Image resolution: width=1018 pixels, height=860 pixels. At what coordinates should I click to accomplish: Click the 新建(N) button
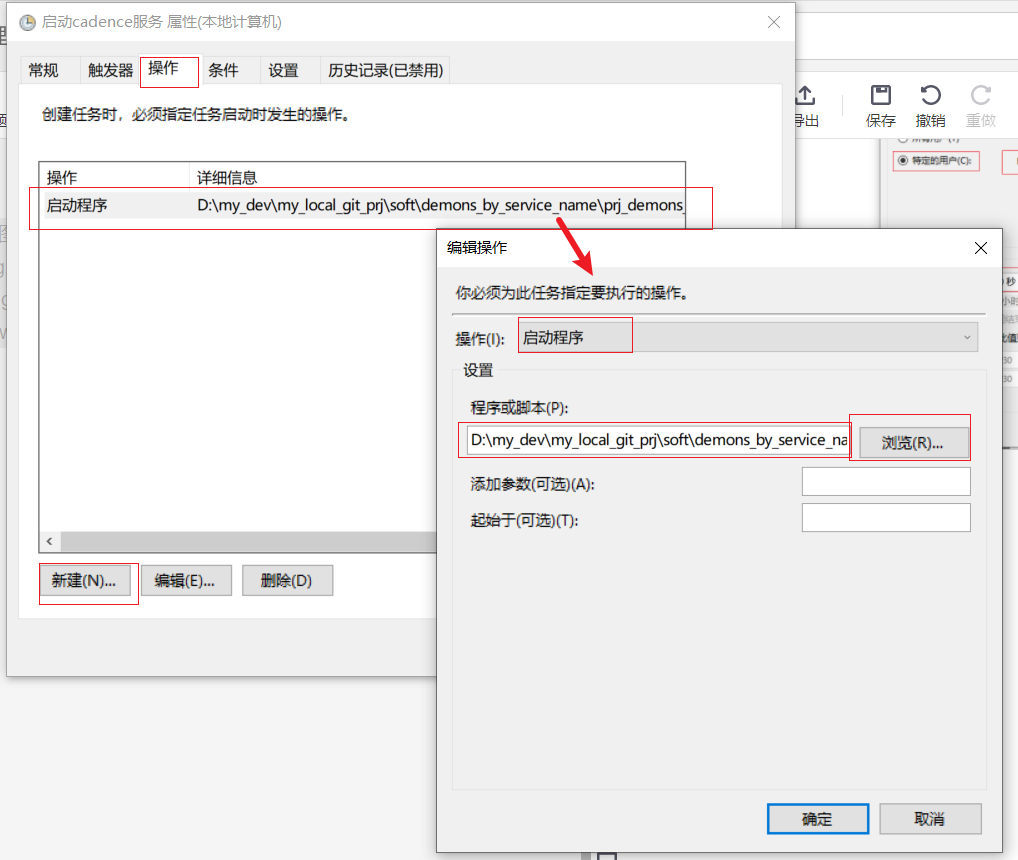pyautogui.click(x=88, y=580)
